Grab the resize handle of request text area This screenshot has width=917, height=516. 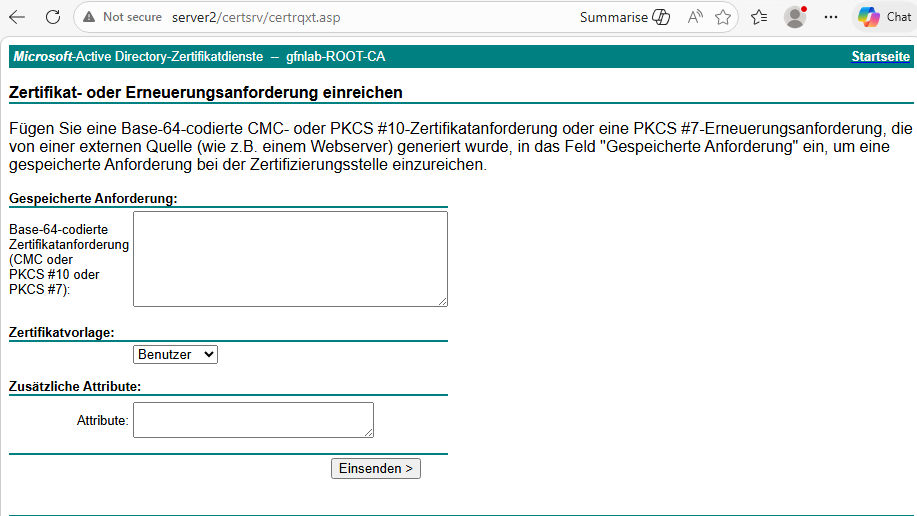[x=443, y=301]
